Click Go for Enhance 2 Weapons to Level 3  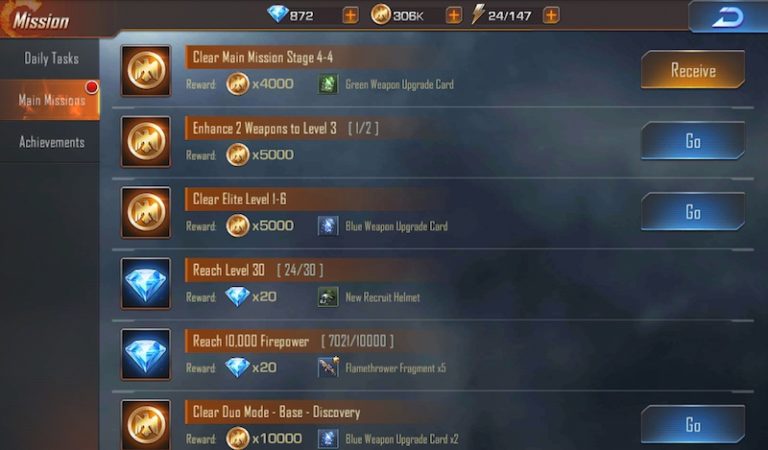(693, 141)
